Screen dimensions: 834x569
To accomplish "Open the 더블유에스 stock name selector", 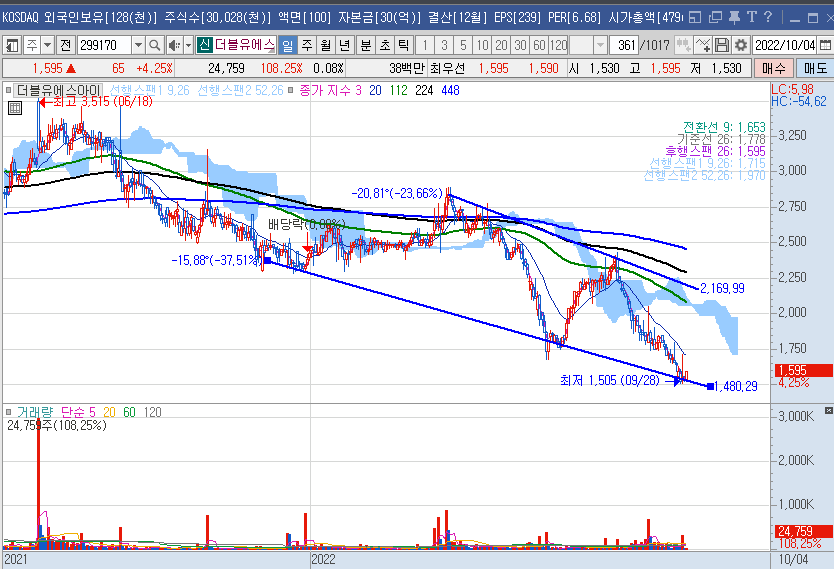I will pyautogui.click(x=244, y=45).
